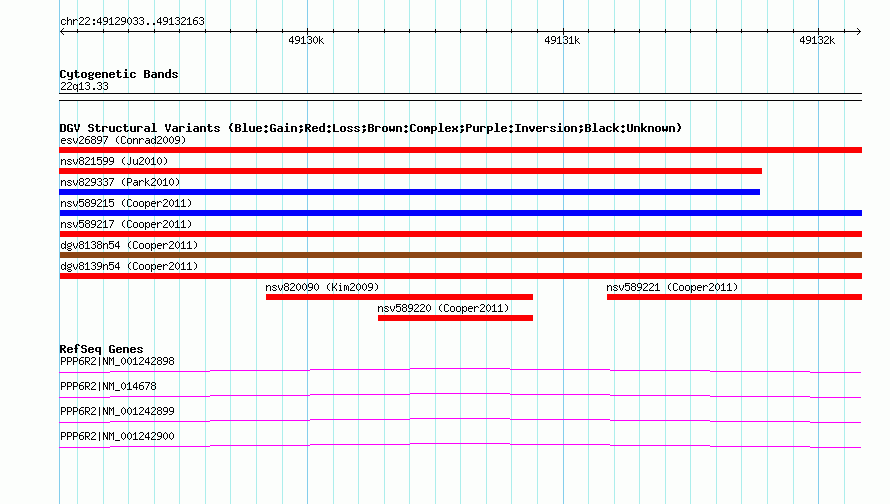Click the 49130k ruler marker
Screen dimensions: 890x504
point(306,40)
